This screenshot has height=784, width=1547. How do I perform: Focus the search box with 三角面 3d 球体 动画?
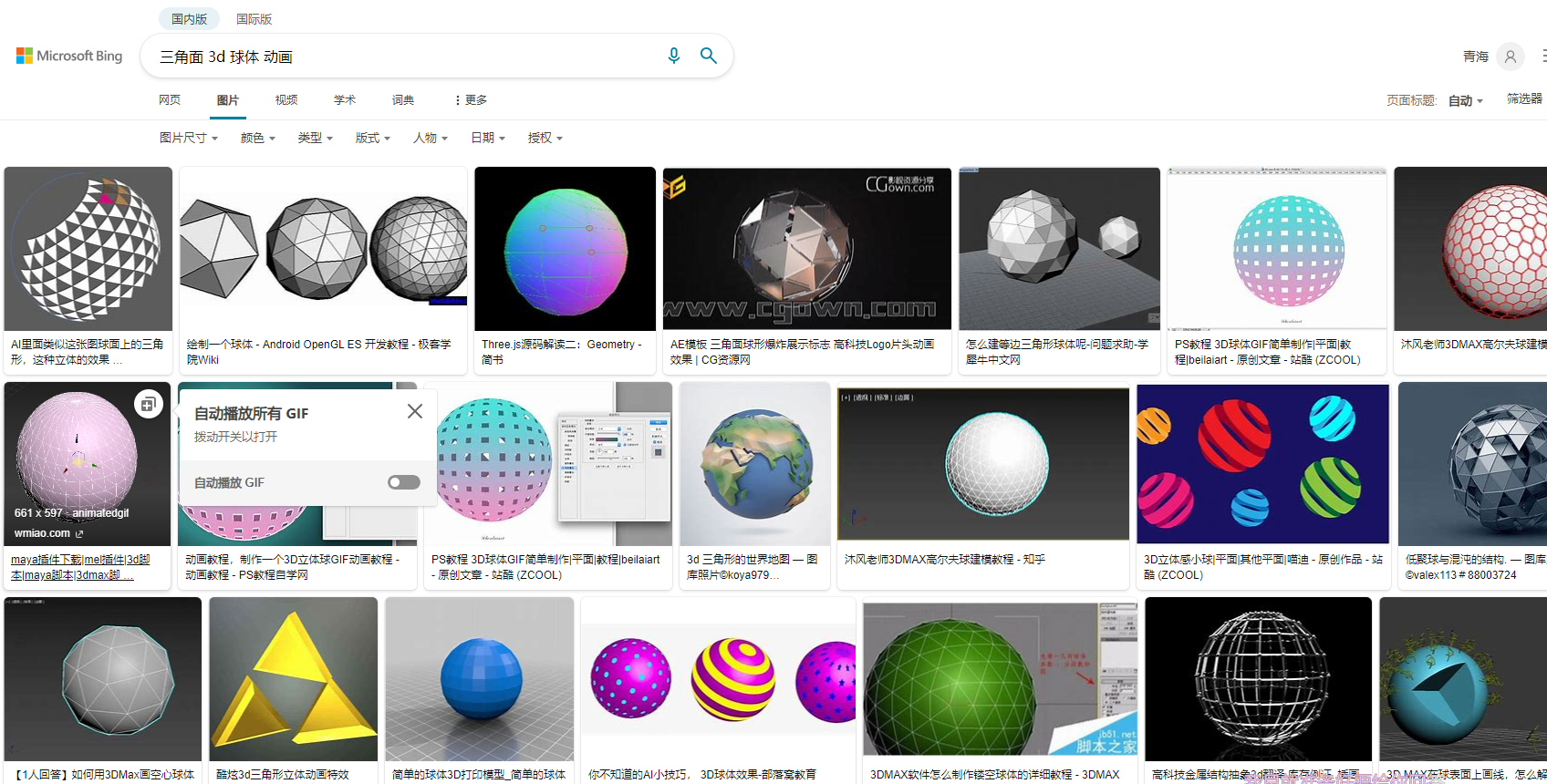tap(406, 57)
